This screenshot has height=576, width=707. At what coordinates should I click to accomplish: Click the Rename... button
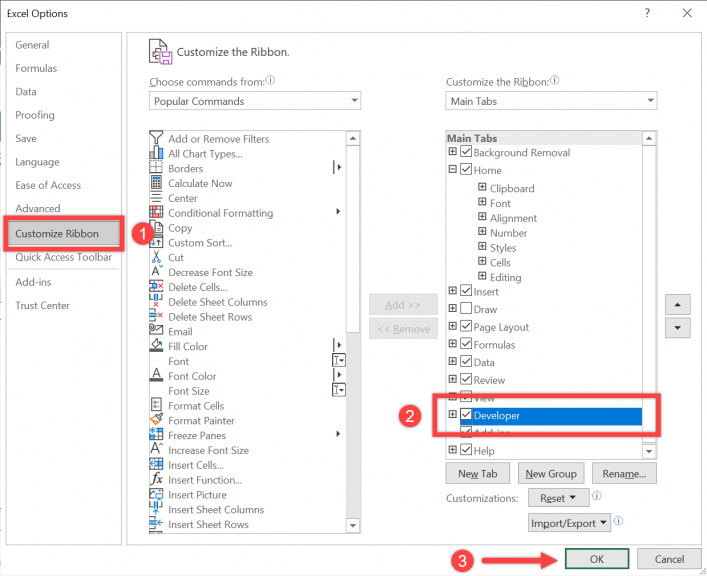(624, 473)
